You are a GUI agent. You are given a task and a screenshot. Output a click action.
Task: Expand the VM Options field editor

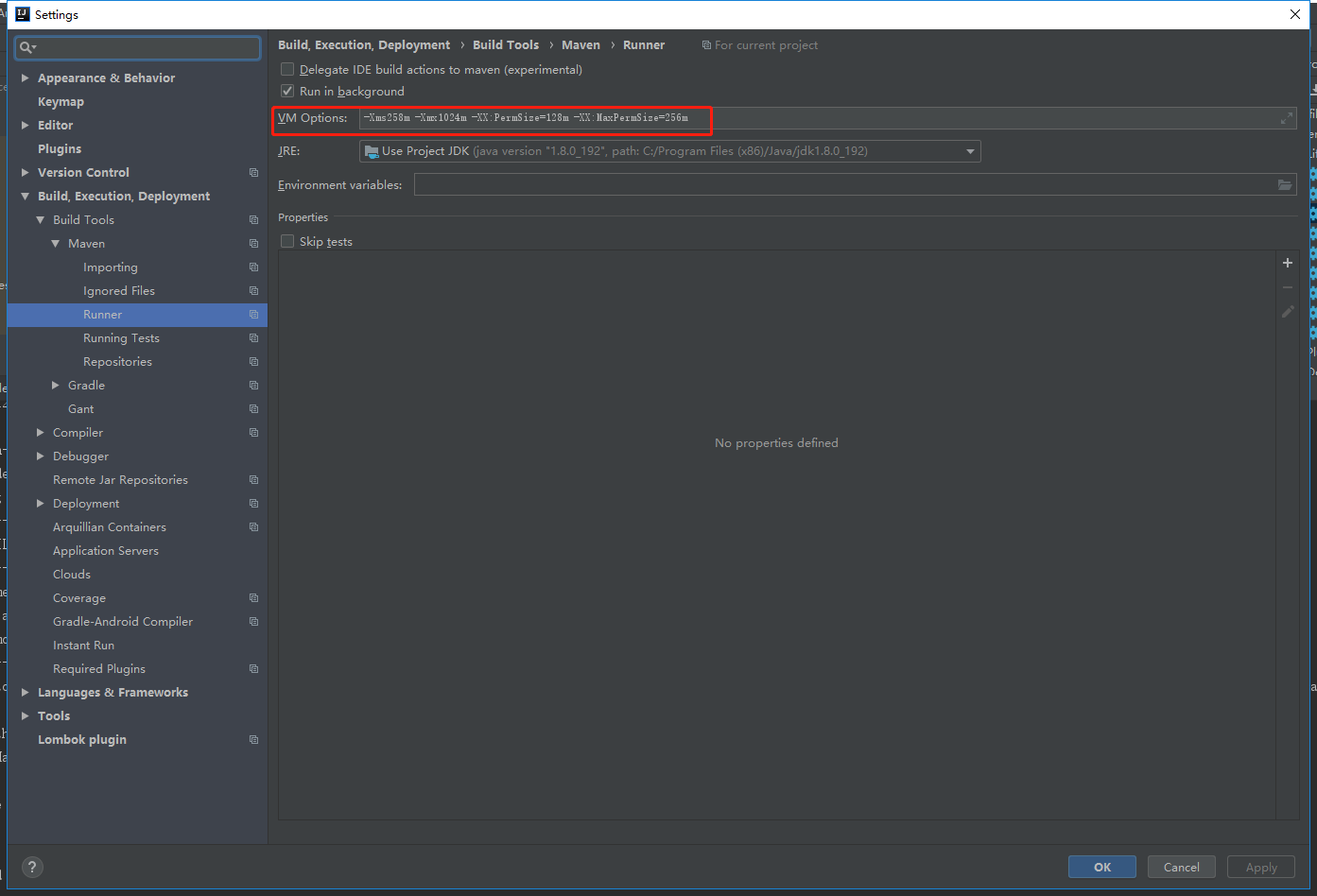point(1286,118)
